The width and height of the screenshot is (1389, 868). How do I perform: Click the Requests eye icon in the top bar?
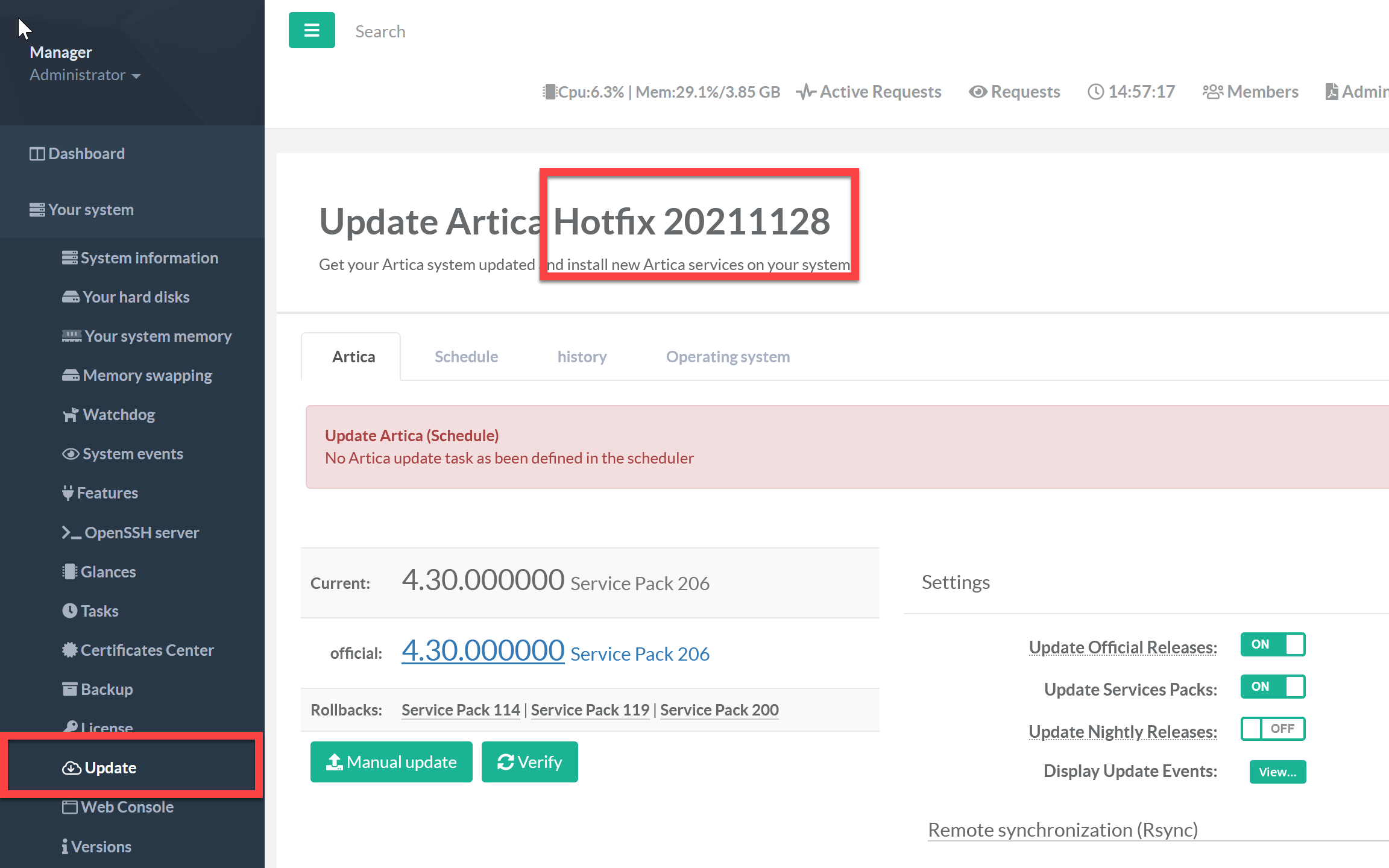click(x=978, y=92)
